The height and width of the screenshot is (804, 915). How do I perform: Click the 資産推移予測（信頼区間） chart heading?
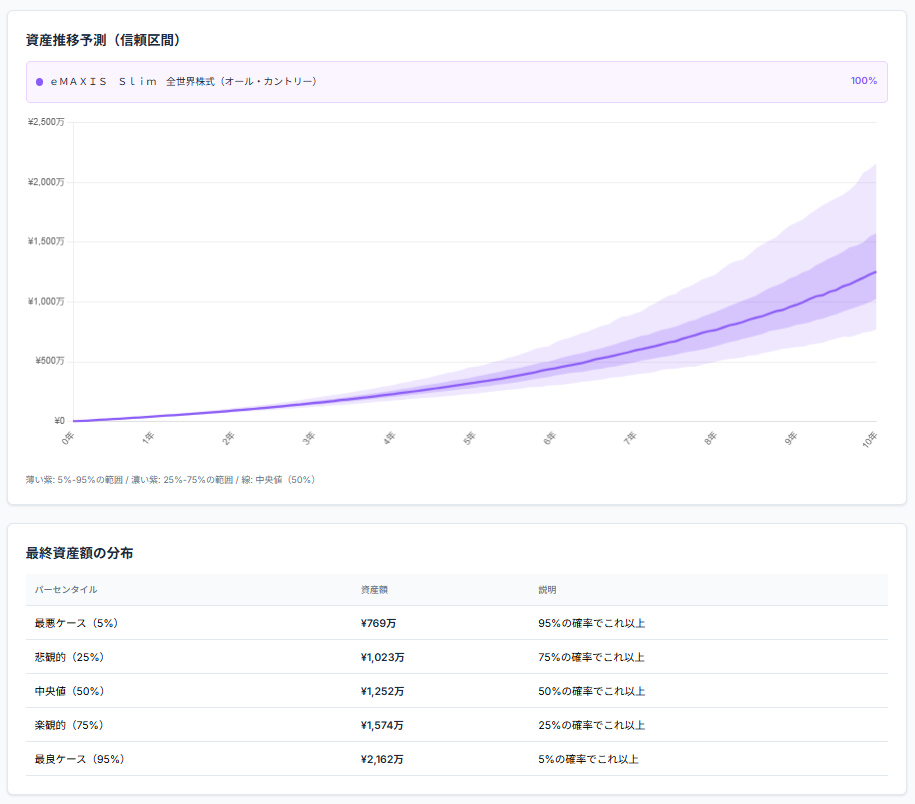coord(103,40)
